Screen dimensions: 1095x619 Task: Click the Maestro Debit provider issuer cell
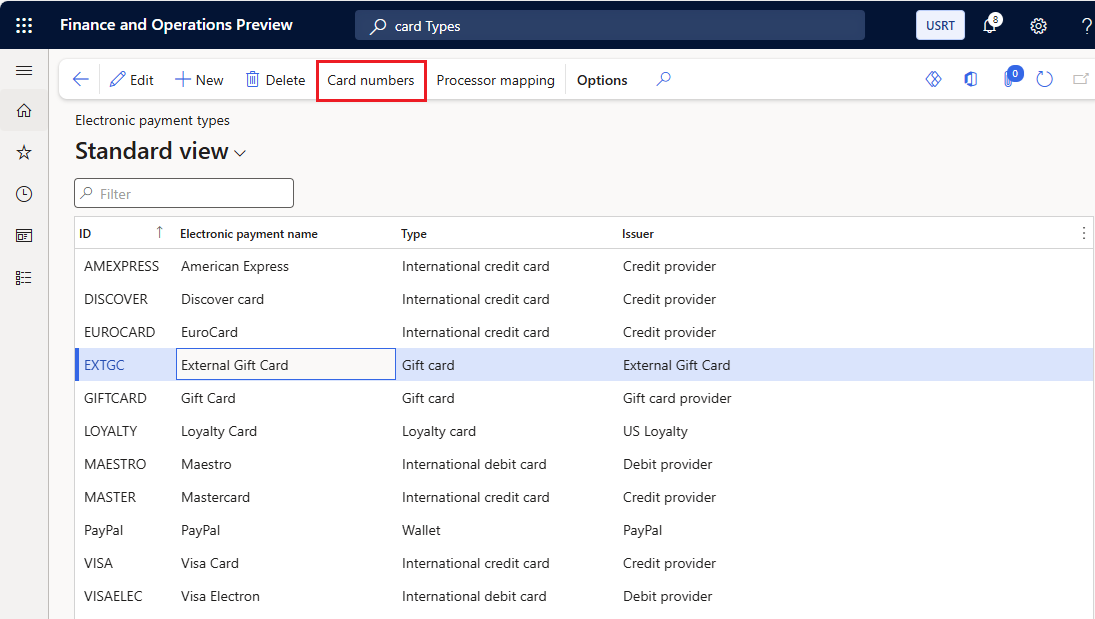[667, 464]
